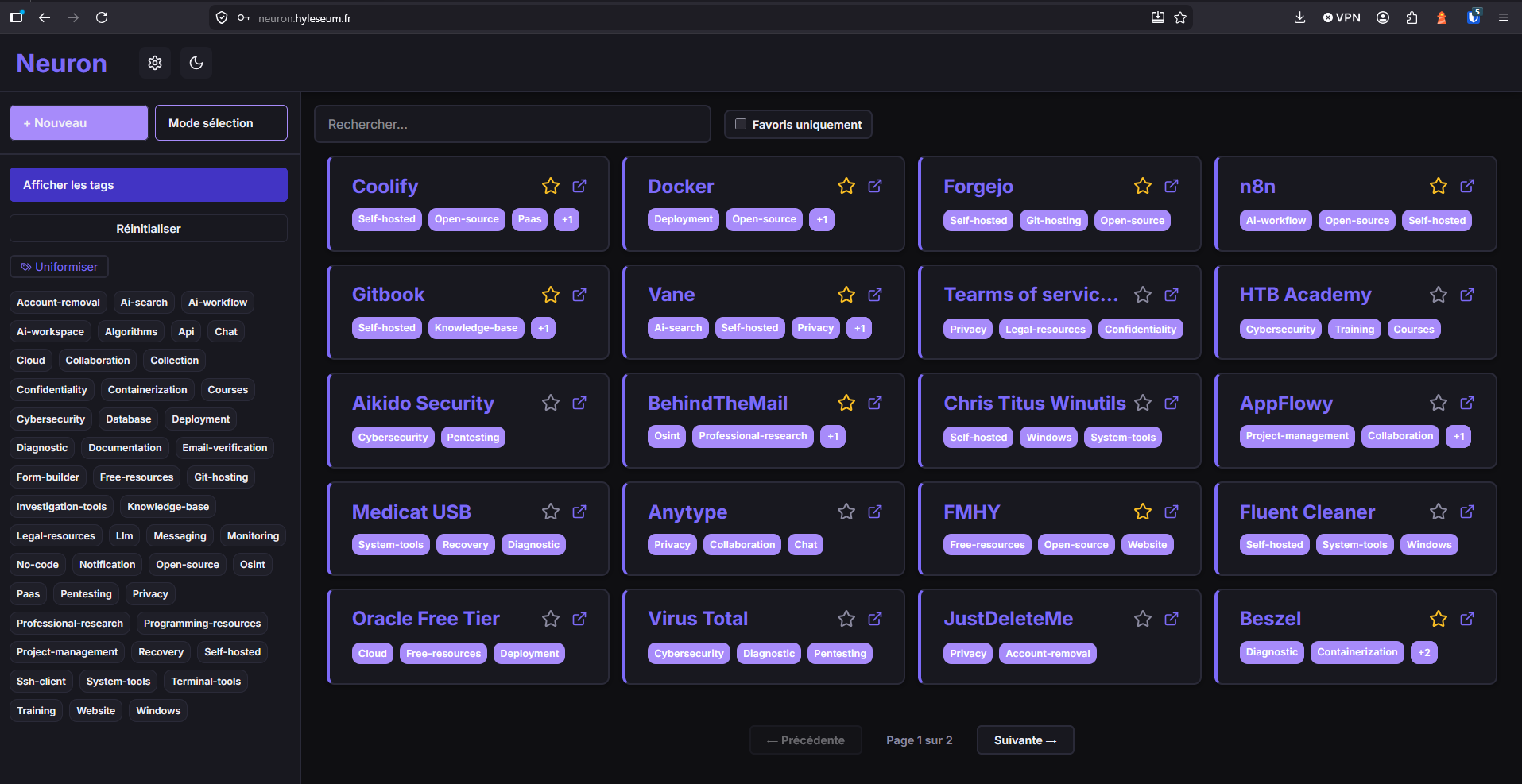
Task: Favorite Oracle Free Tier star
Action: (551, 619)
